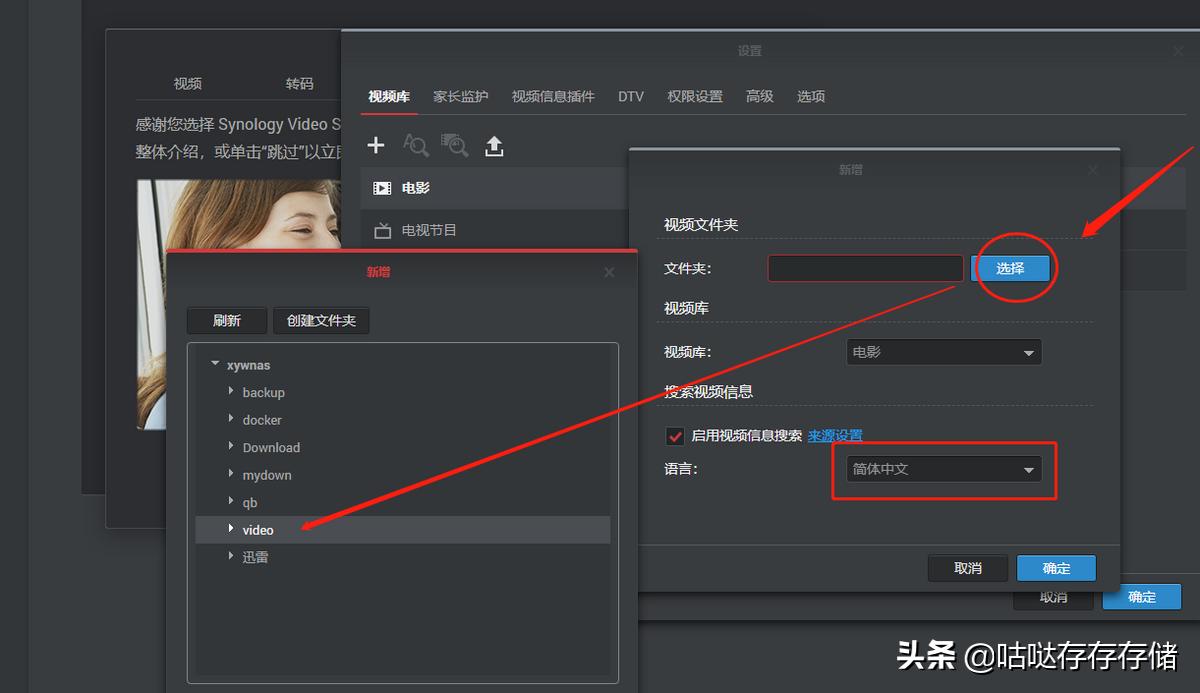Click the video info search magnifier icon
The width and height of the screenshot is (1200, 693).
tap(415, 145)
